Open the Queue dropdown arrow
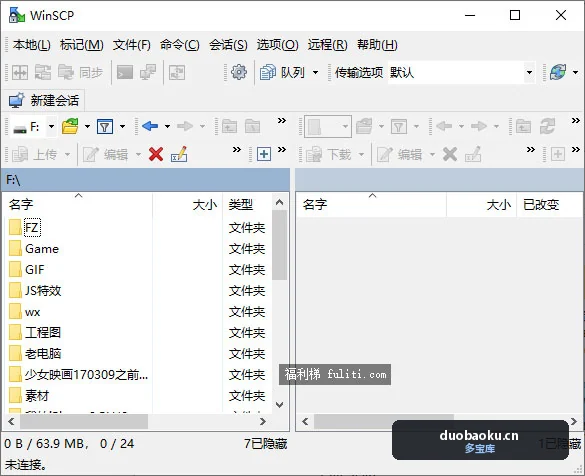Viewport: 585px width, 476px height. coord(315,72)
